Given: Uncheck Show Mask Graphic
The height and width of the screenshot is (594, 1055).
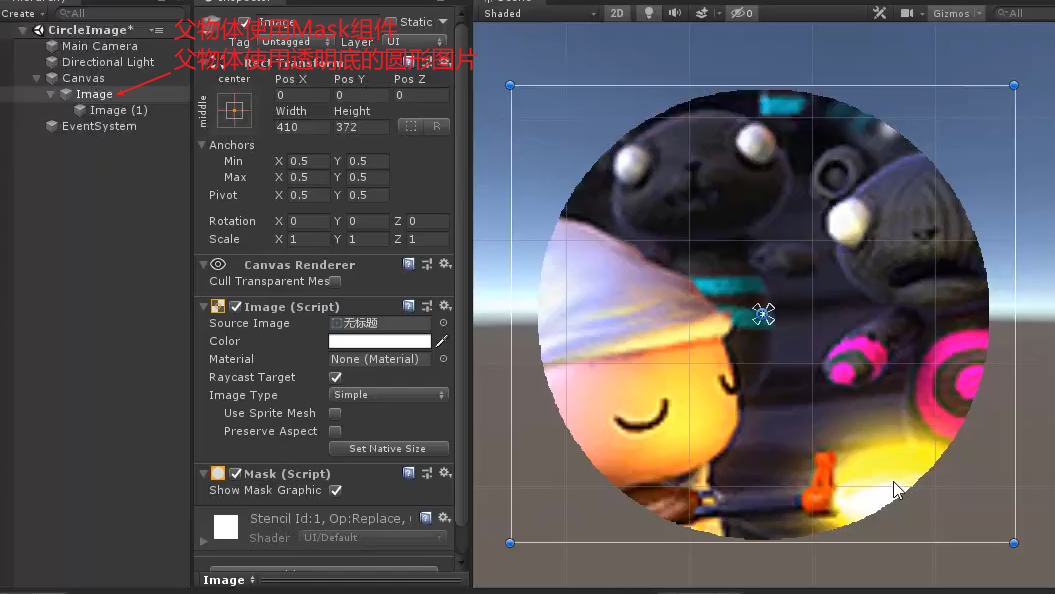Looking at the screenshot, I should pyautogui.click(x=335, y=490).
